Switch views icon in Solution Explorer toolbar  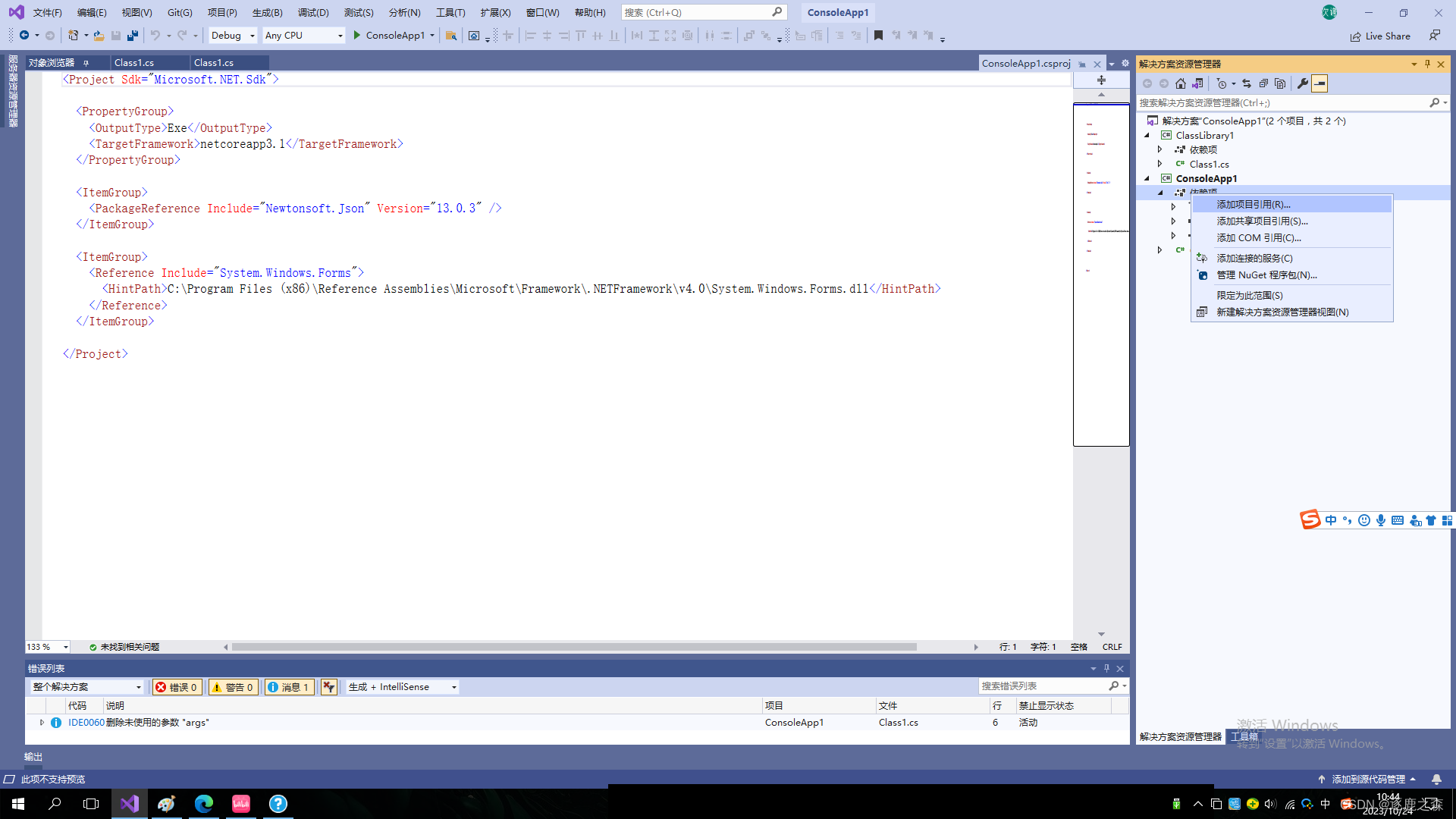pos(1197,84)
